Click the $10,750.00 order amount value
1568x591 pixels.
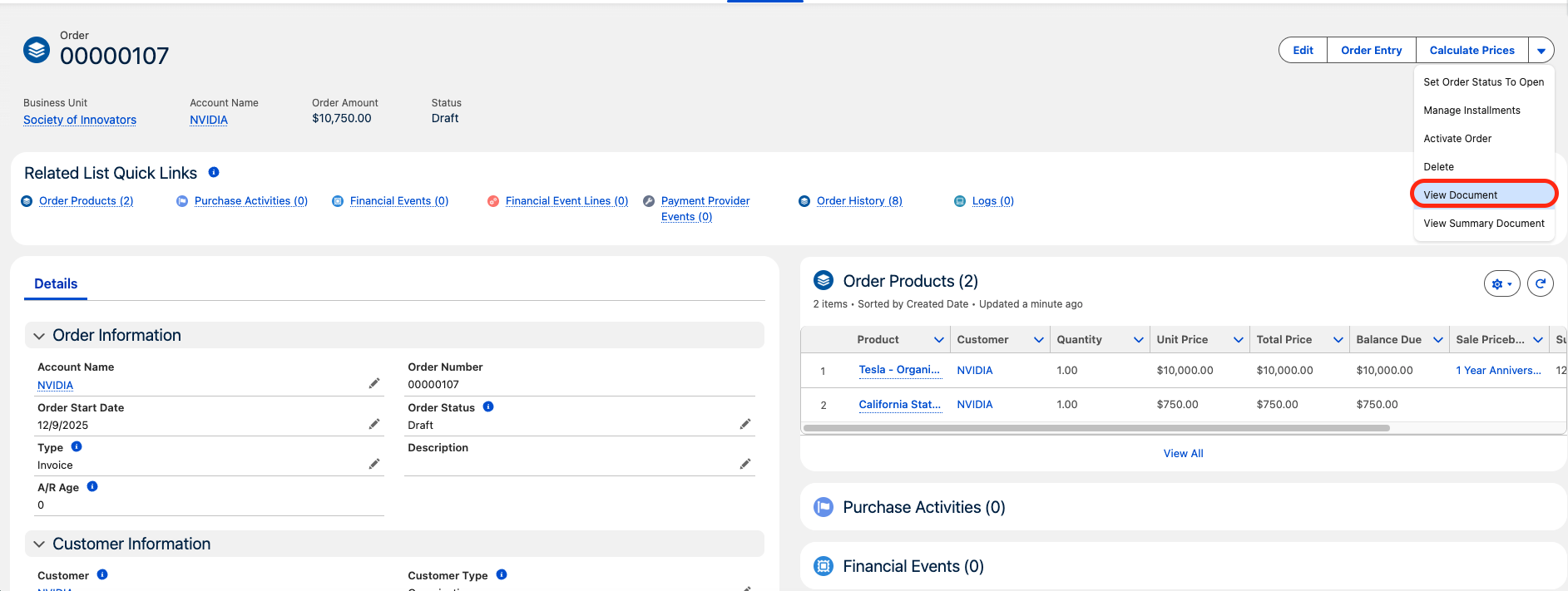(x=342, y=118)
